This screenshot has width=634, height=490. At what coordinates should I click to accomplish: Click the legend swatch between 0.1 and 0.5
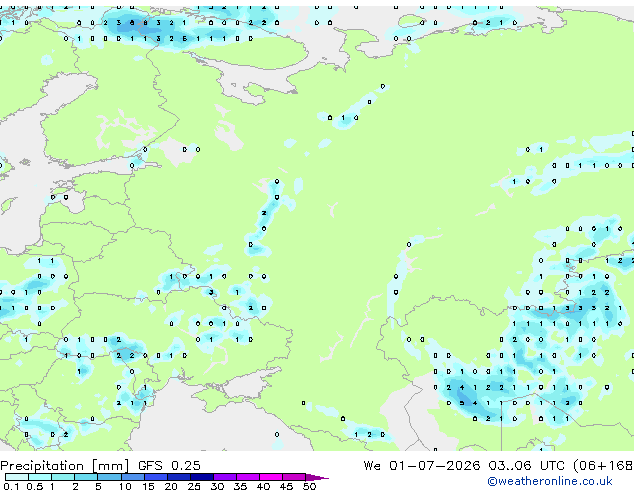tap(17, 477)
